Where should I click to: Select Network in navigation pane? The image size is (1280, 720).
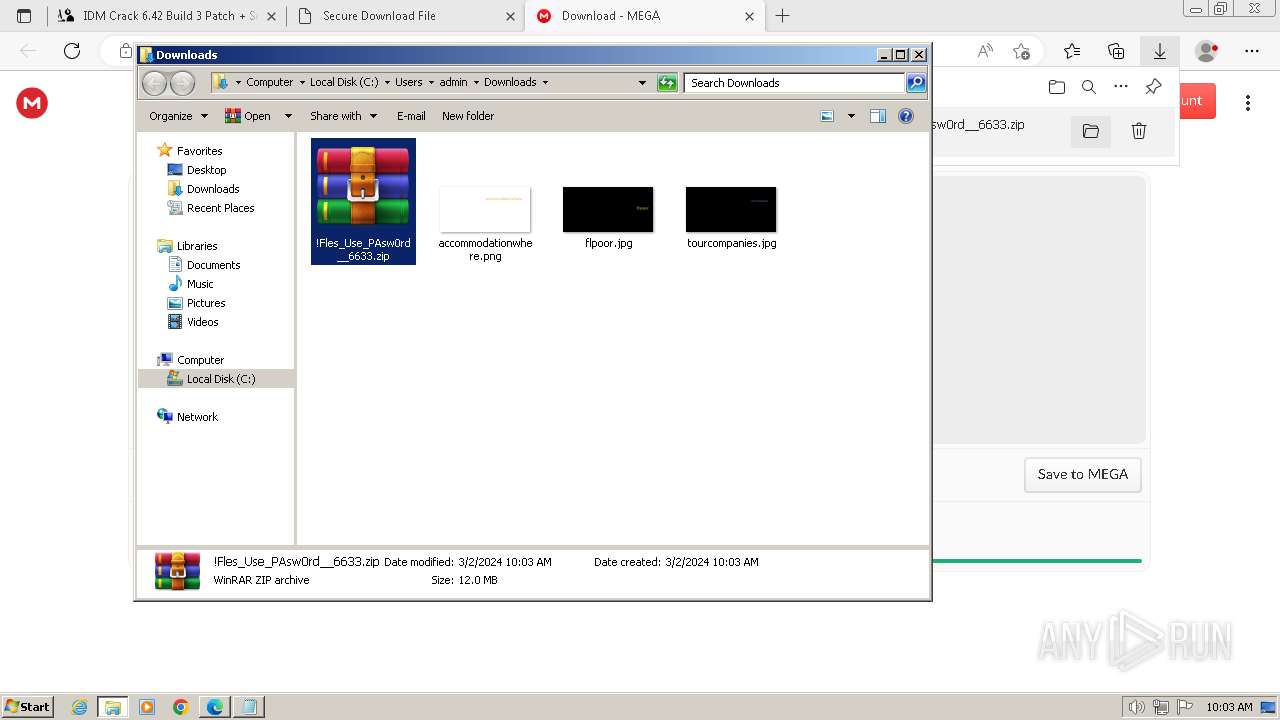[197, 417]
